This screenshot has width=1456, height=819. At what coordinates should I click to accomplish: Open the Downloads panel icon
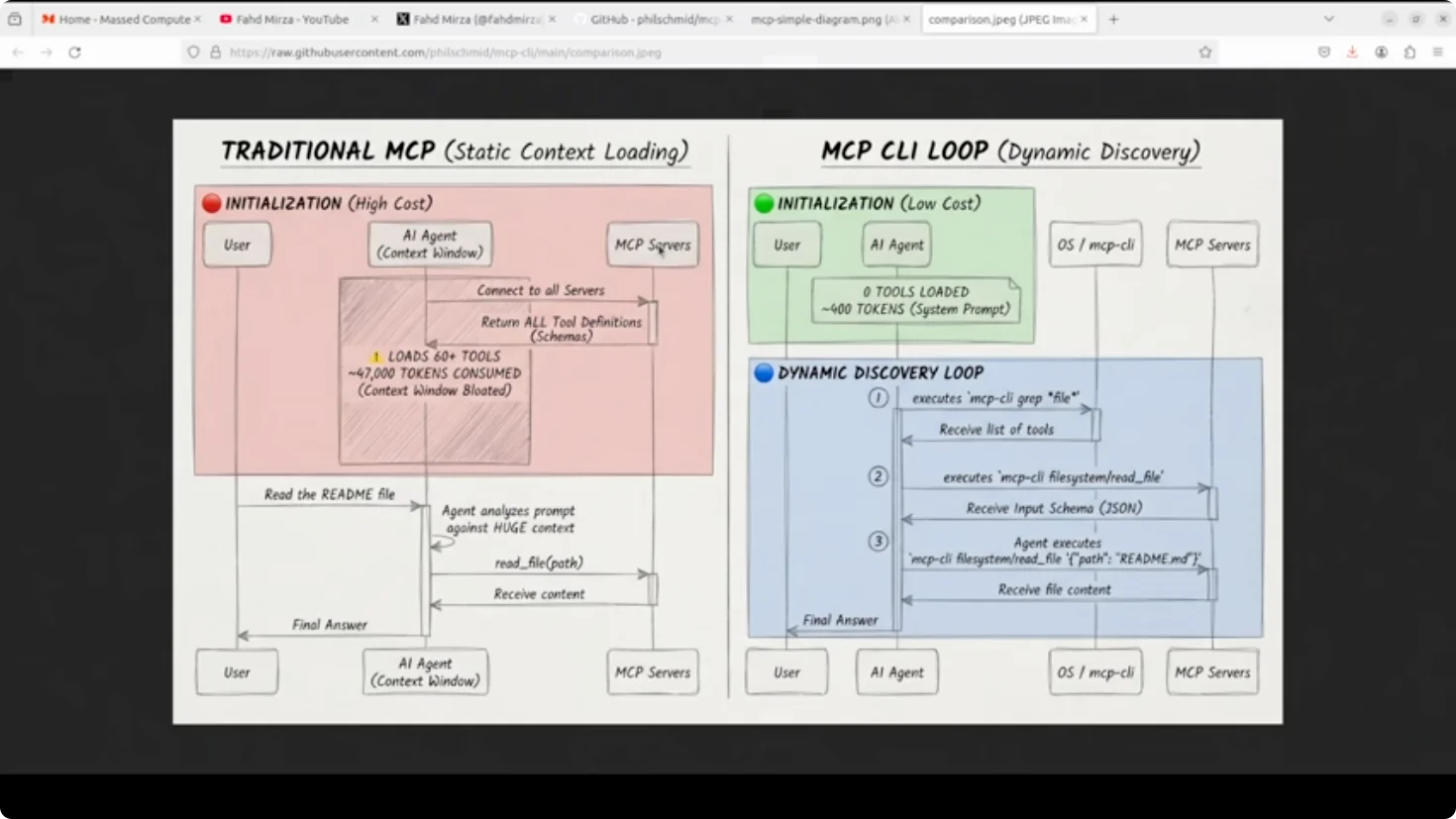click(1351, 51)
